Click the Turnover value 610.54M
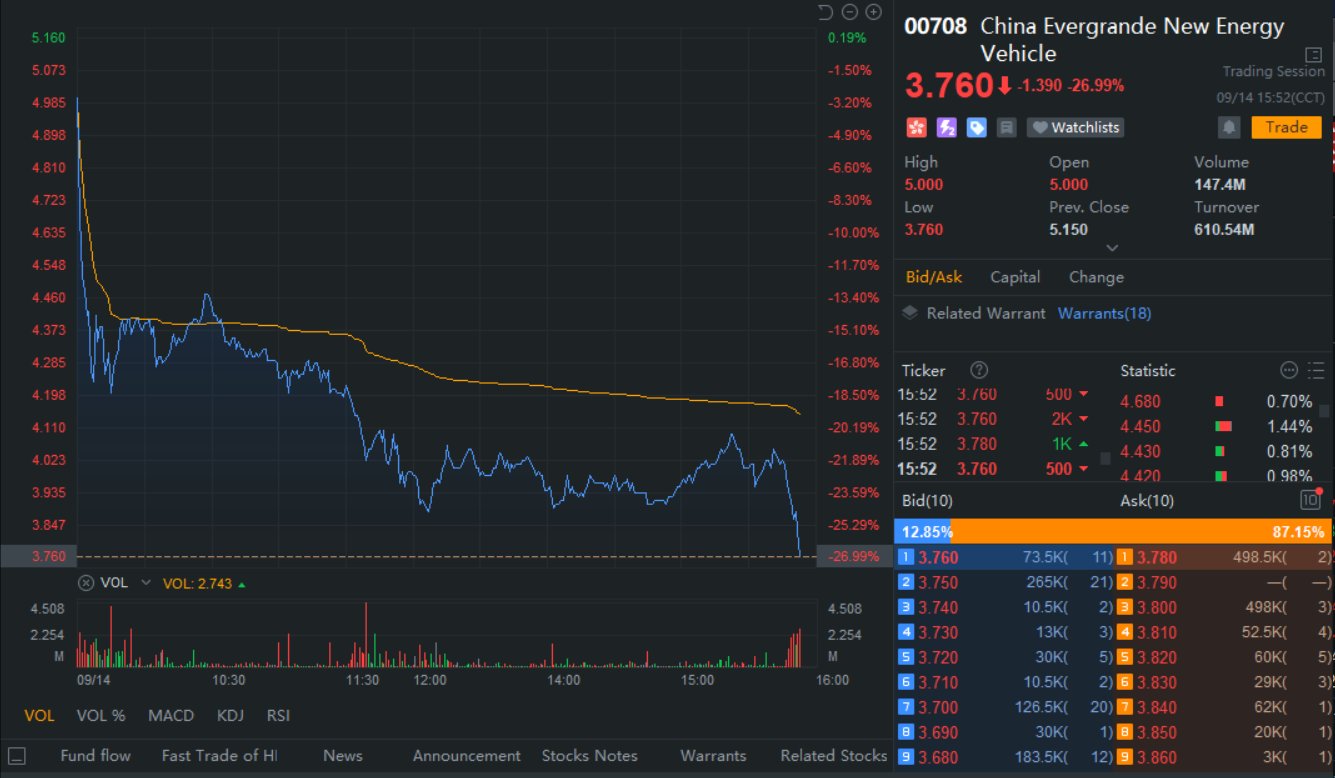 [x=1225, y=230]
